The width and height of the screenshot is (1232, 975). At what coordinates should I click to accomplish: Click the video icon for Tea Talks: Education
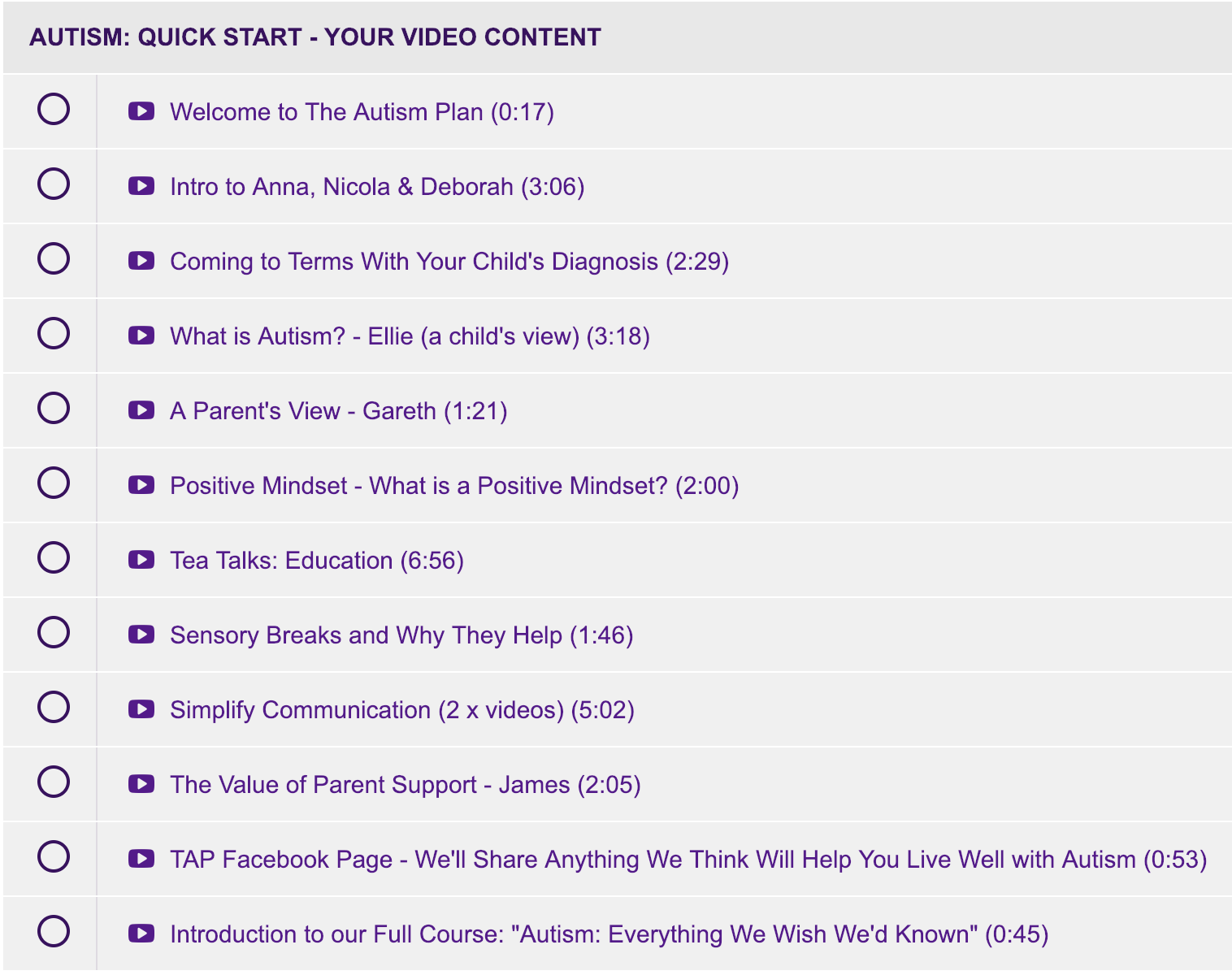pos(141,560)
